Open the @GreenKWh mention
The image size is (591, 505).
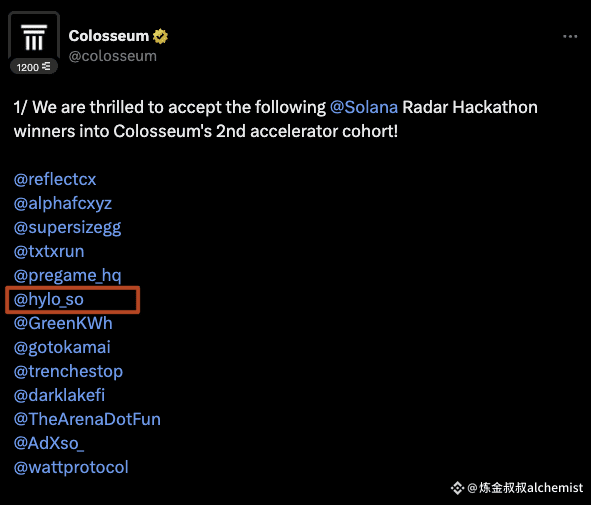pos(63,323)
